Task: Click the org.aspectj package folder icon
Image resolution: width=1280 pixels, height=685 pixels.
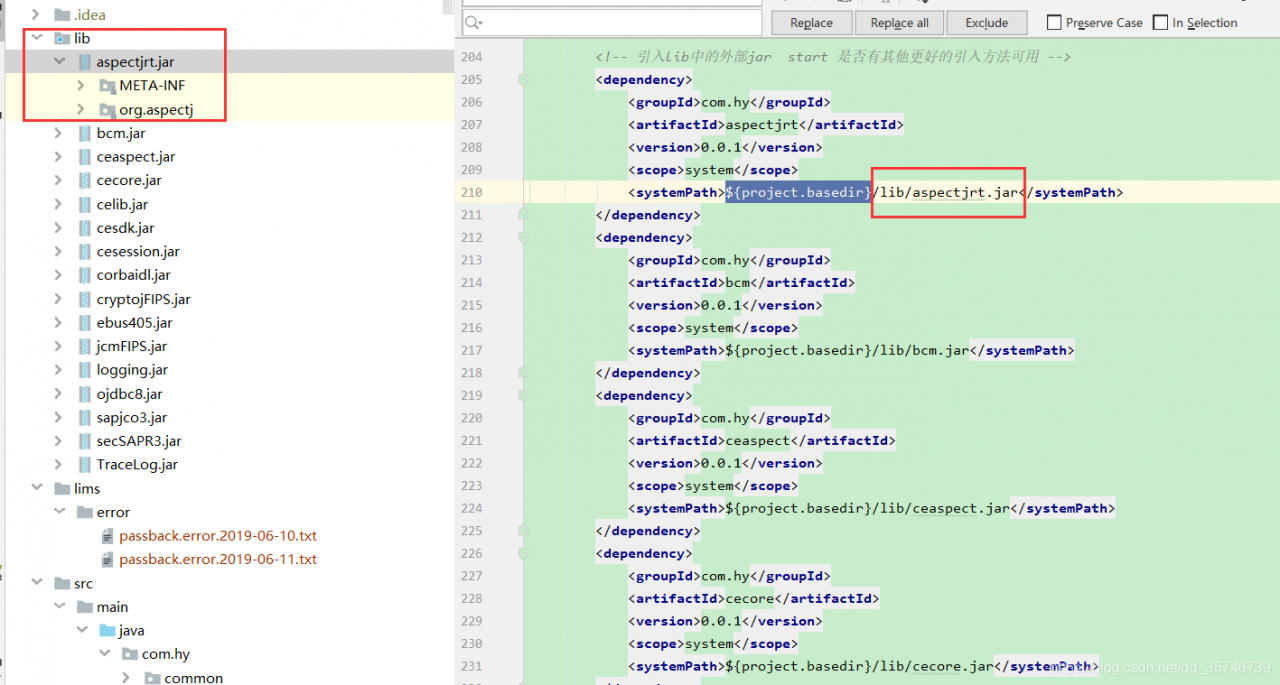Action: [x=107, y=110]
